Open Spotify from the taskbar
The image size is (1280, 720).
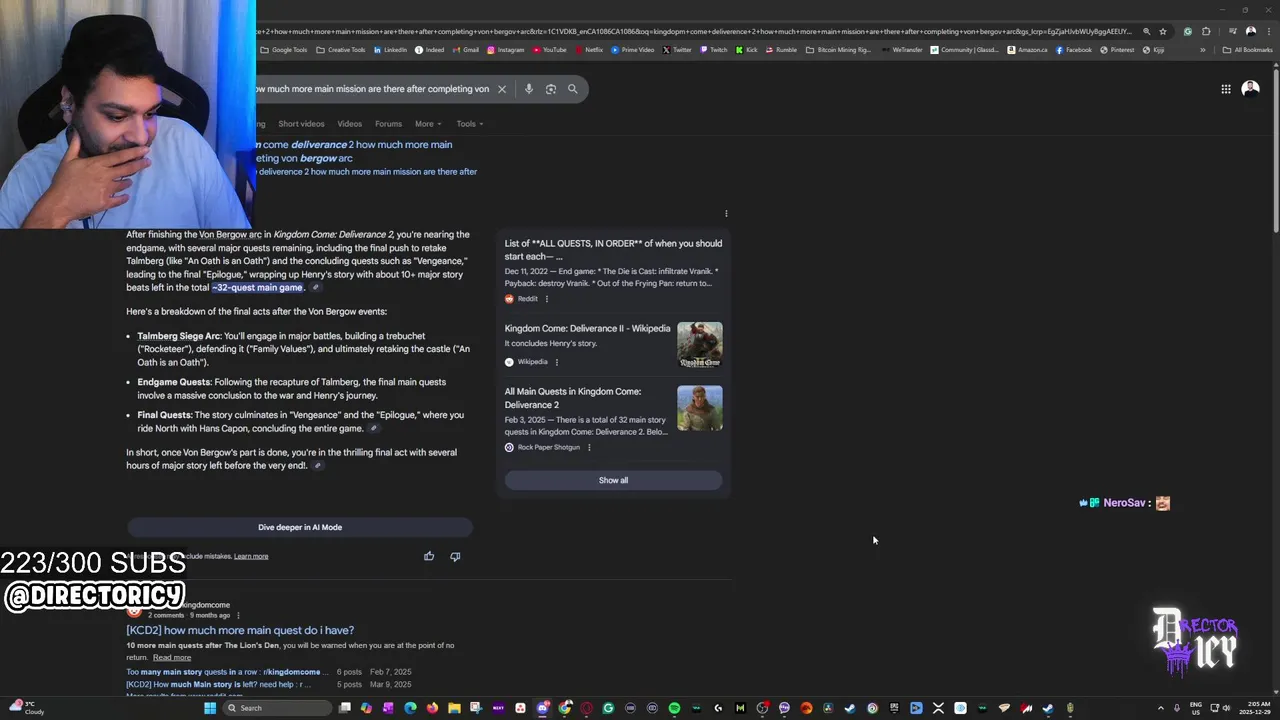click(x=674, y=708)
